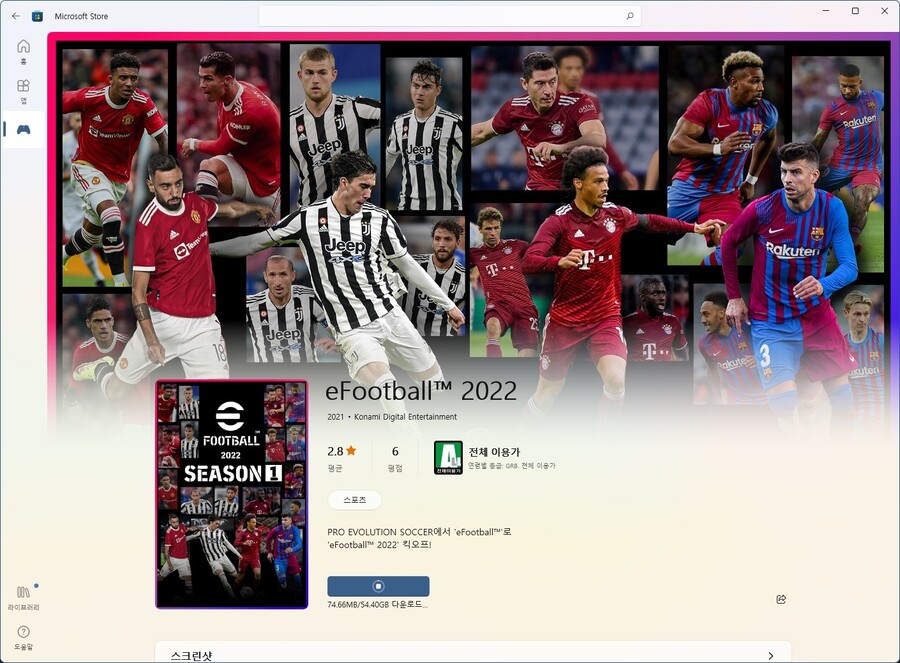Stop the eFootball download
This screenshot has height=663, width=900.
(x=378, y=586)
